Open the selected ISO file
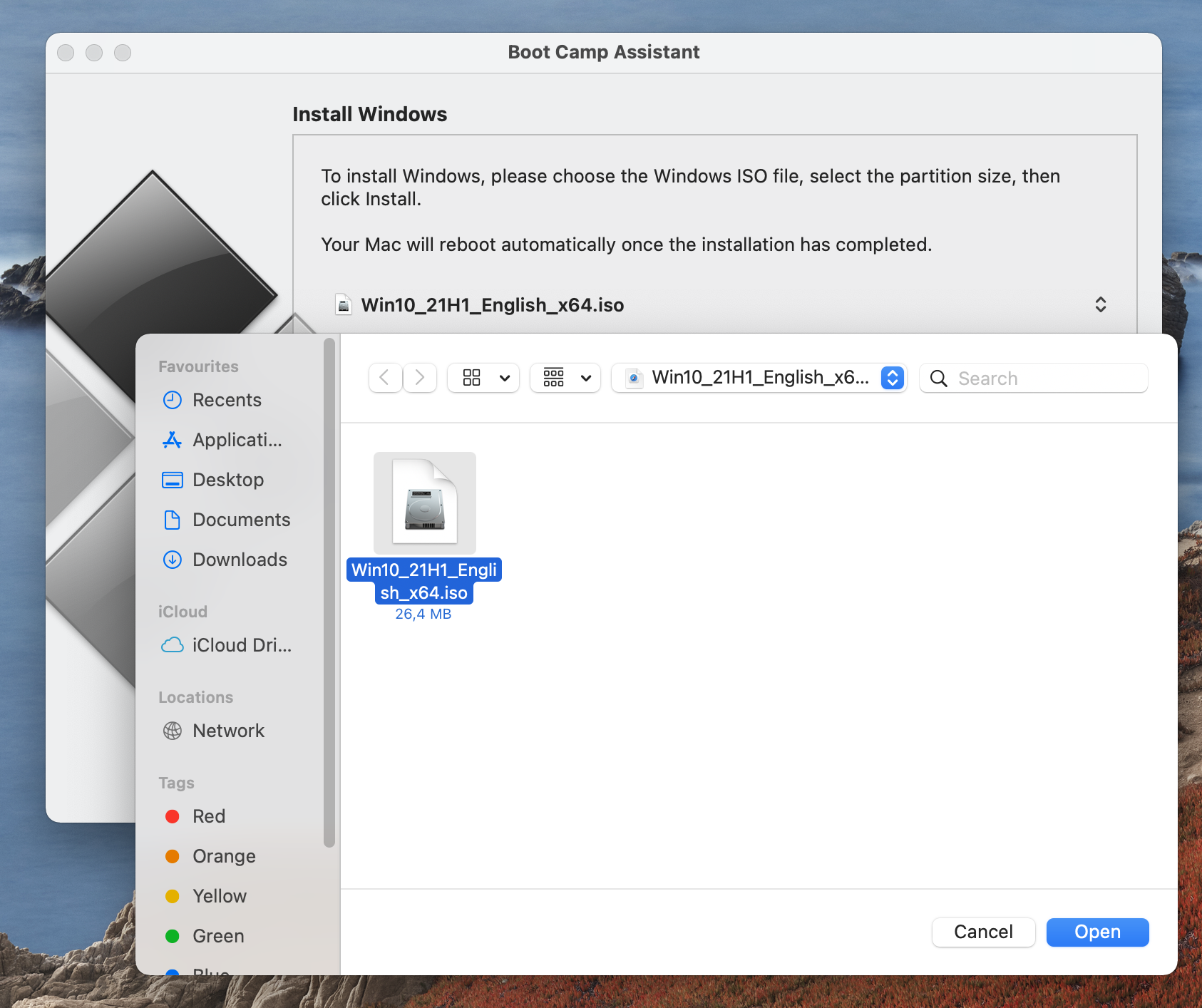The image size is (1202, 1008). [1097, 932]
